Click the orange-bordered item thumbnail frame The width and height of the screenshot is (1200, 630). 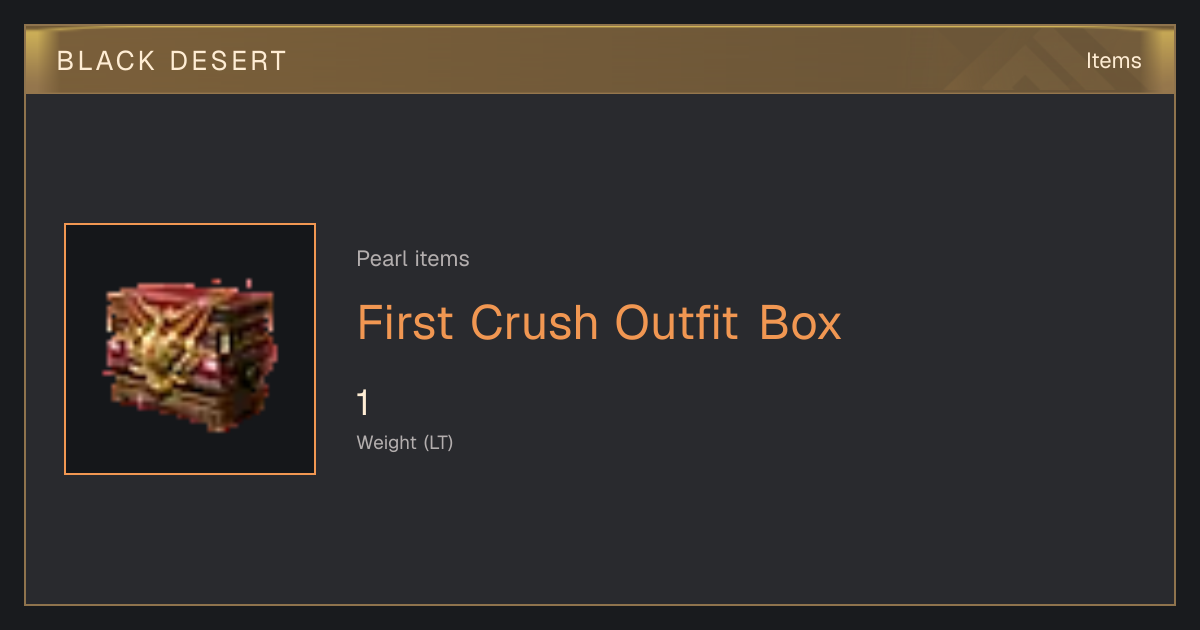190,349
